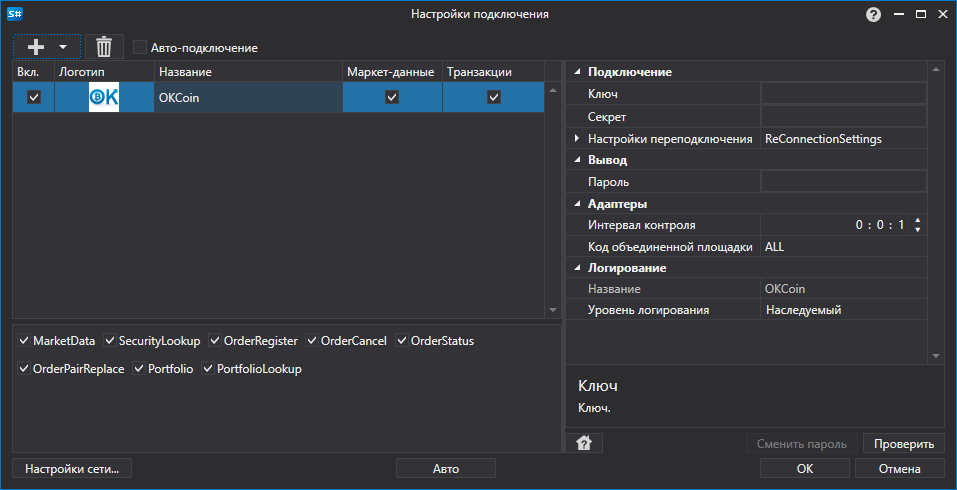Image resolution: width=957 pixels, height=490 pixels.
Task: Open Настройки сети... button
Action: [x=72, y=469]
